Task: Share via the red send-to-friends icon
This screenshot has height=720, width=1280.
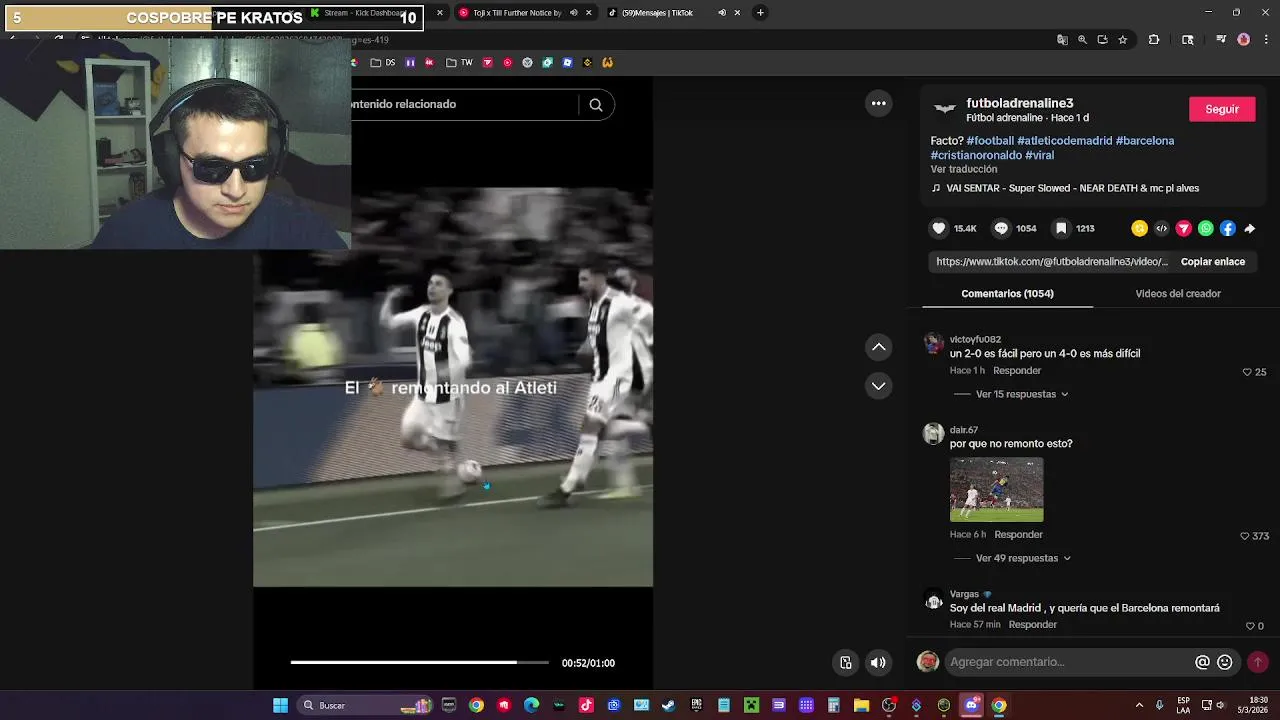Action: point(1183,229)
